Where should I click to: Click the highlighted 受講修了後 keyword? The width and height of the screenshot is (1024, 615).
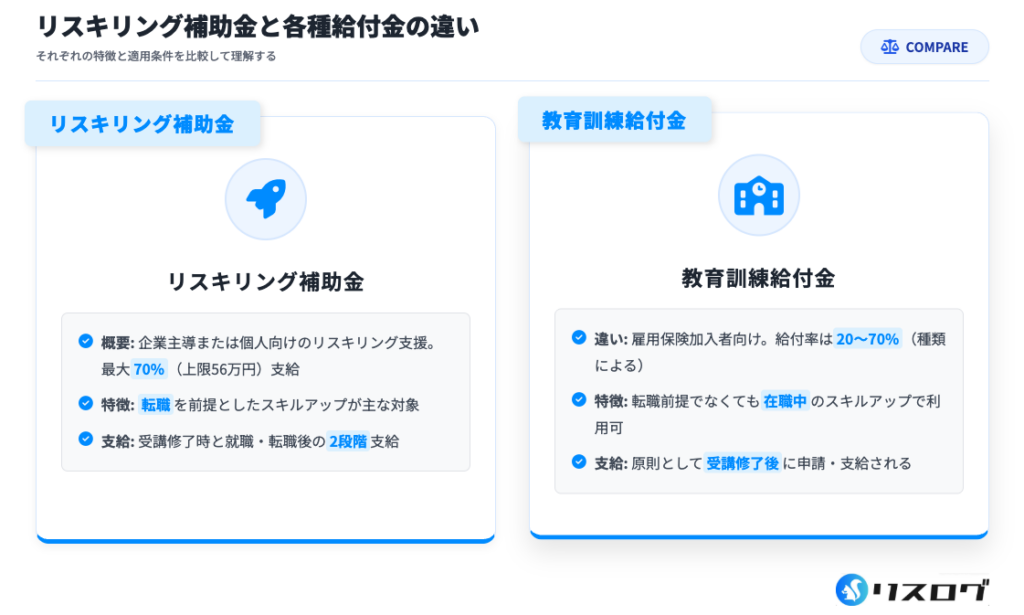(x=743, y=463)
